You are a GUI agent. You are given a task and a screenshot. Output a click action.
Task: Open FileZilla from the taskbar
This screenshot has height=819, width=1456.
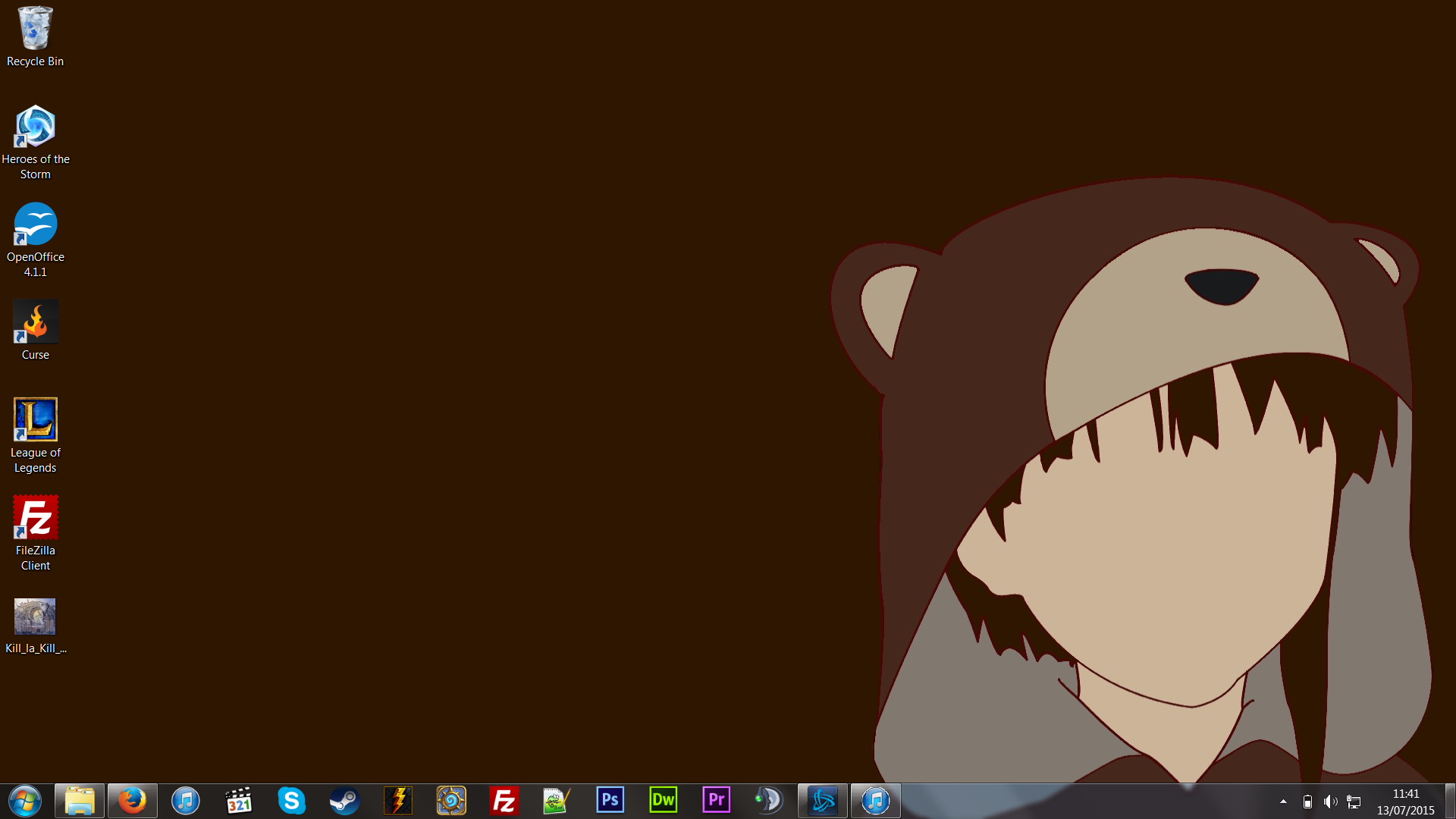point(504,801)
